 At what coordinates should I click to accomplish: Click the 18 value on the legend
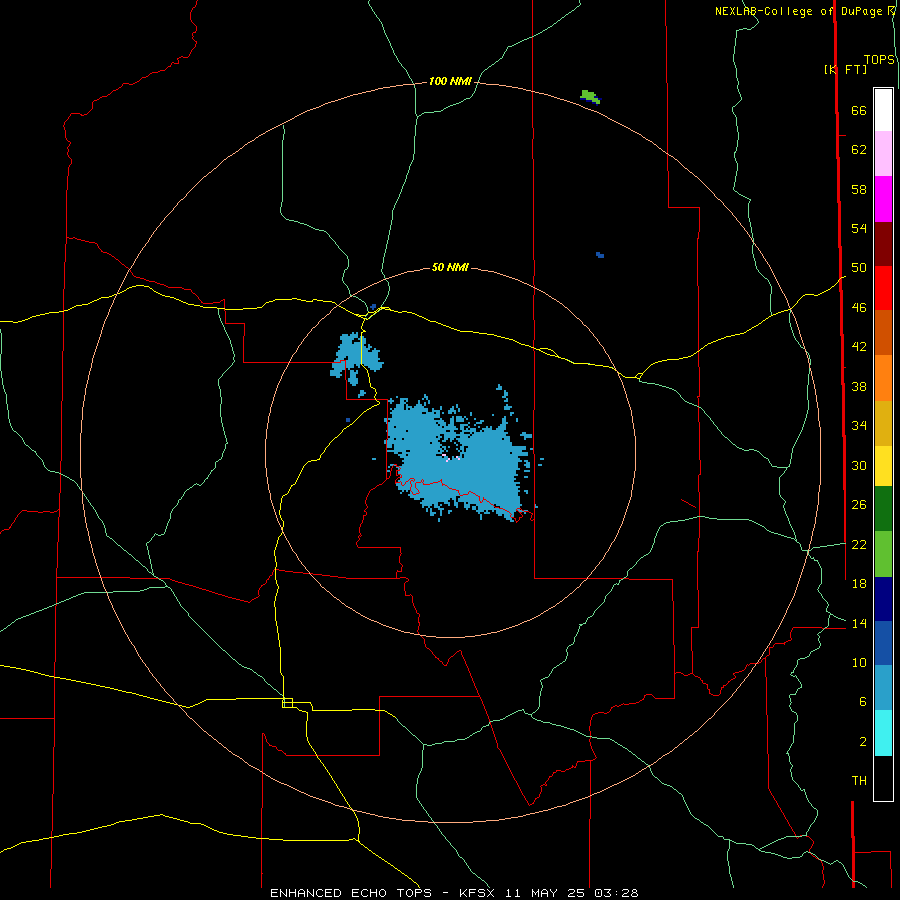[859, 584]
